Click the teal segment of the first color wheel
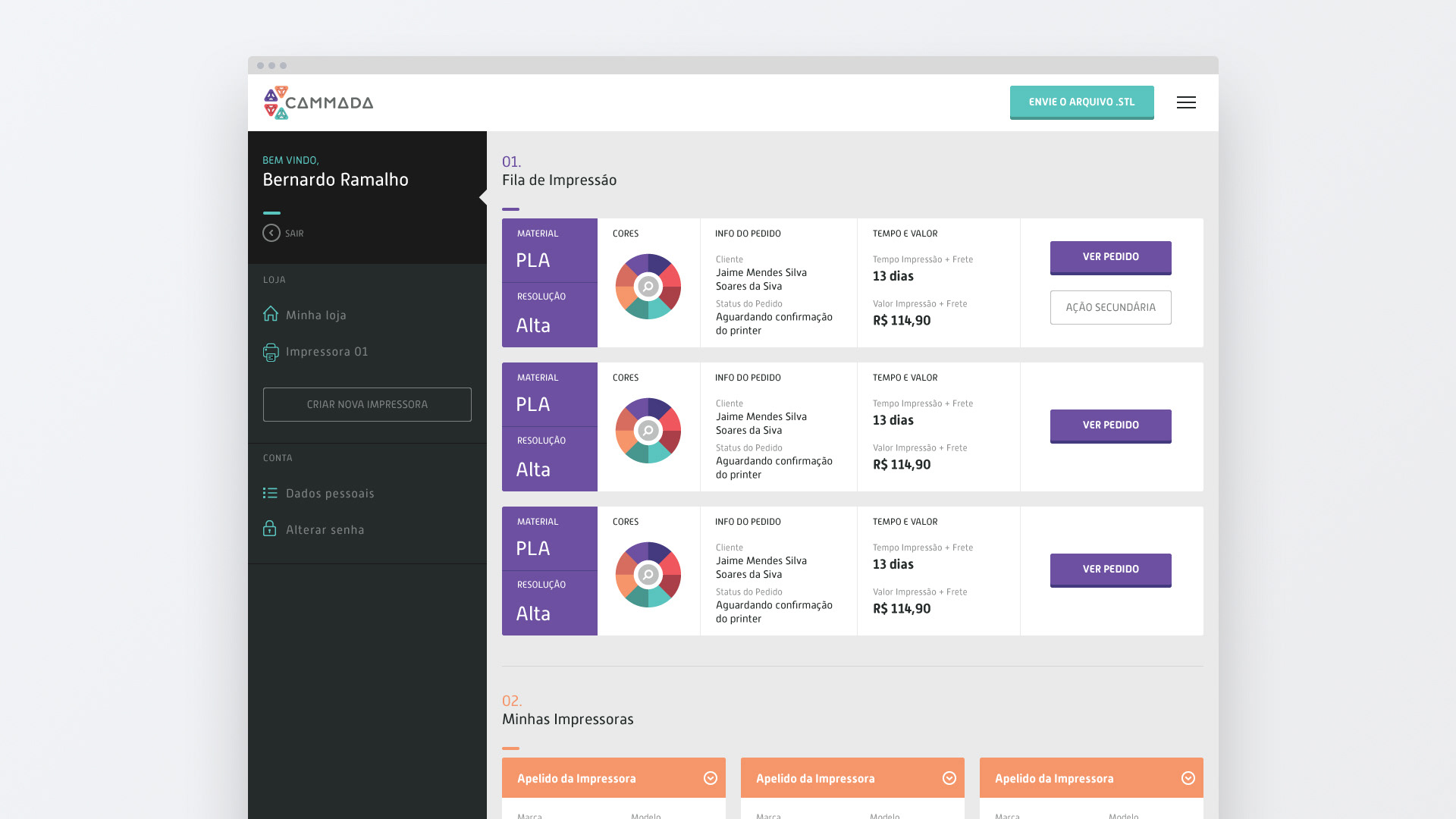1456x819 pixels. pyautogui.click(x=657, y=309)
